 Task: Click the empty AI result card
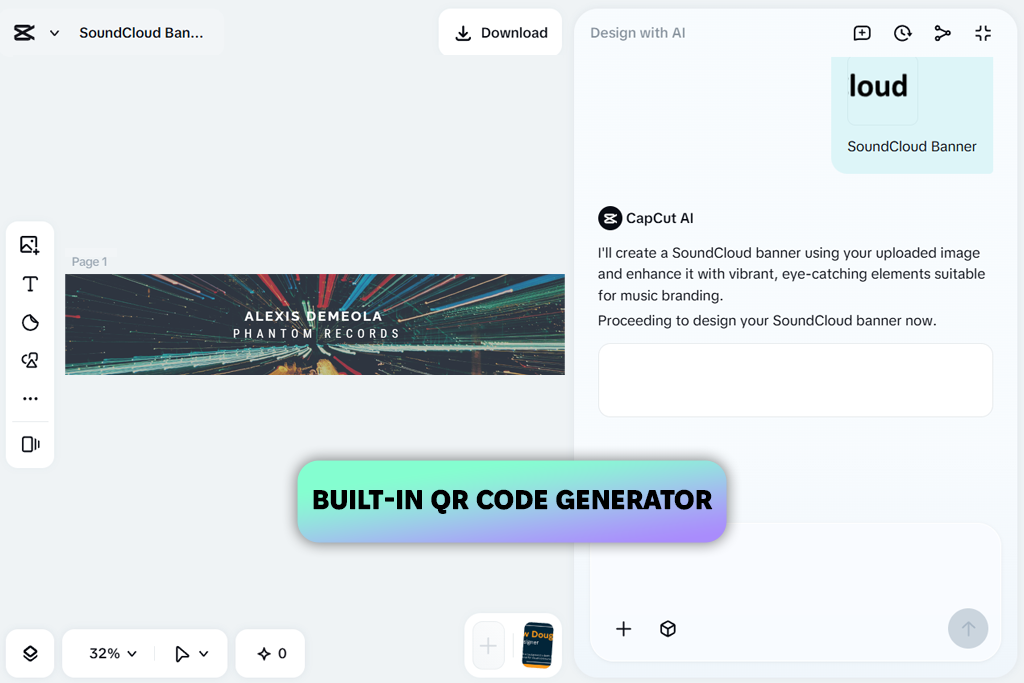tap(795, 380)
